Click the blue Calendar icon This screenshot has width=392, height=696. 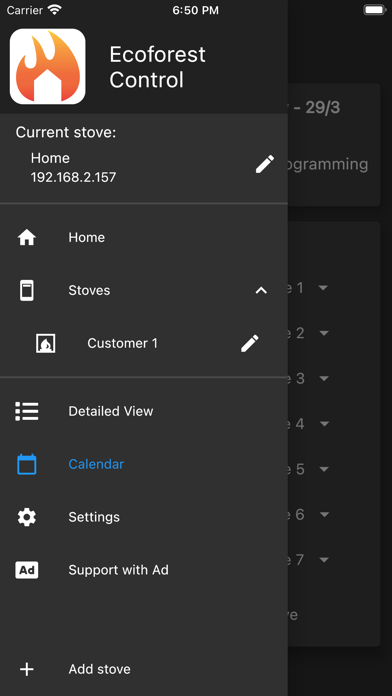[x=27, y=464]
